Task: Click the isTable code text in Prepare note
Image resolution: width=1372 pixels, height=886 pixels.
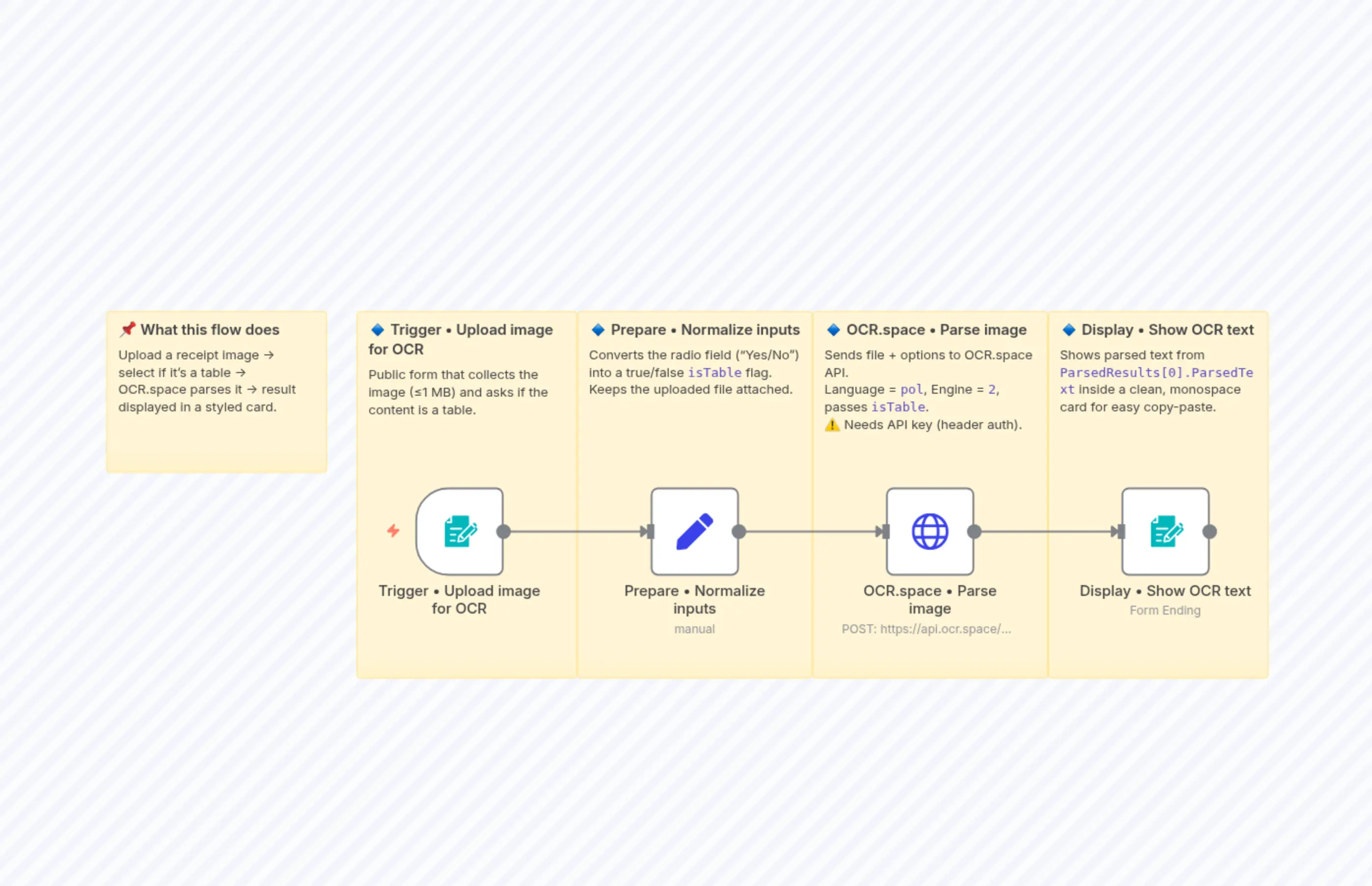Action: [715, 372]
